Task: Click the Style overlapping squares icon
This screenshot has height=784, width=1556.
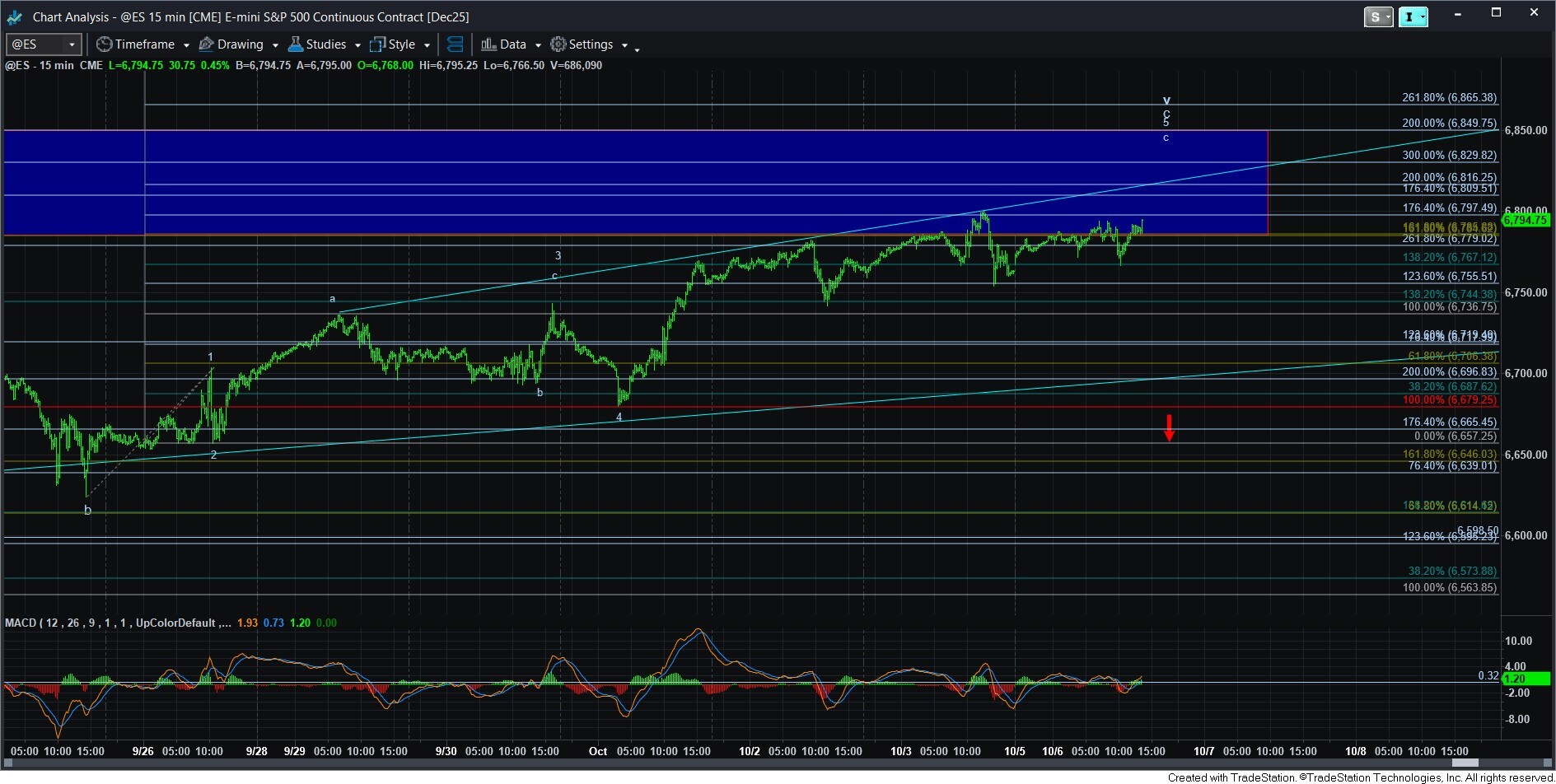Action: [x=377, y=44]
